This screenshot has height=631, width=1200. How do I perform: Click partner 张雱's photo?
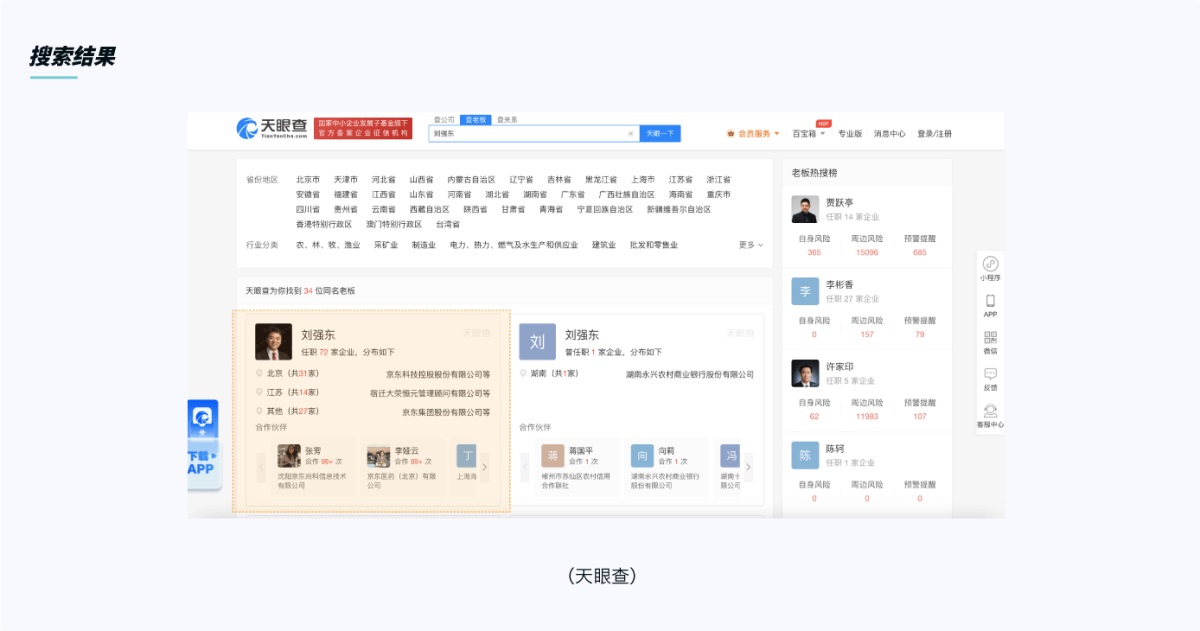pyautogui.click(x=289, y=456)
